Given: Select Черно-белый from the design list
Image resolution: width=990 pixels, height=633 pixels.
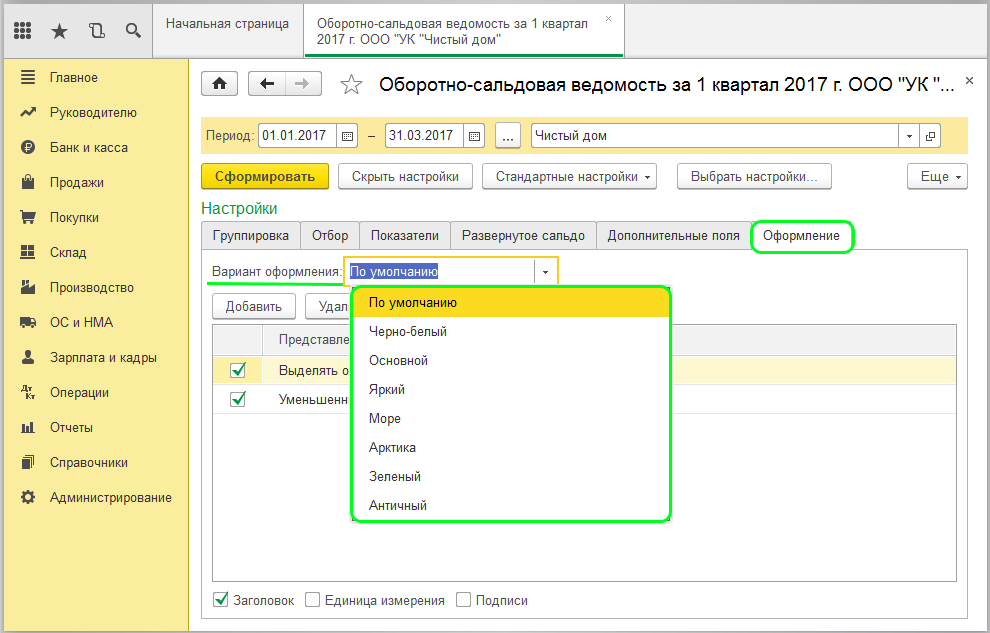Looking at the screenshot, I should tap(408, 331).
